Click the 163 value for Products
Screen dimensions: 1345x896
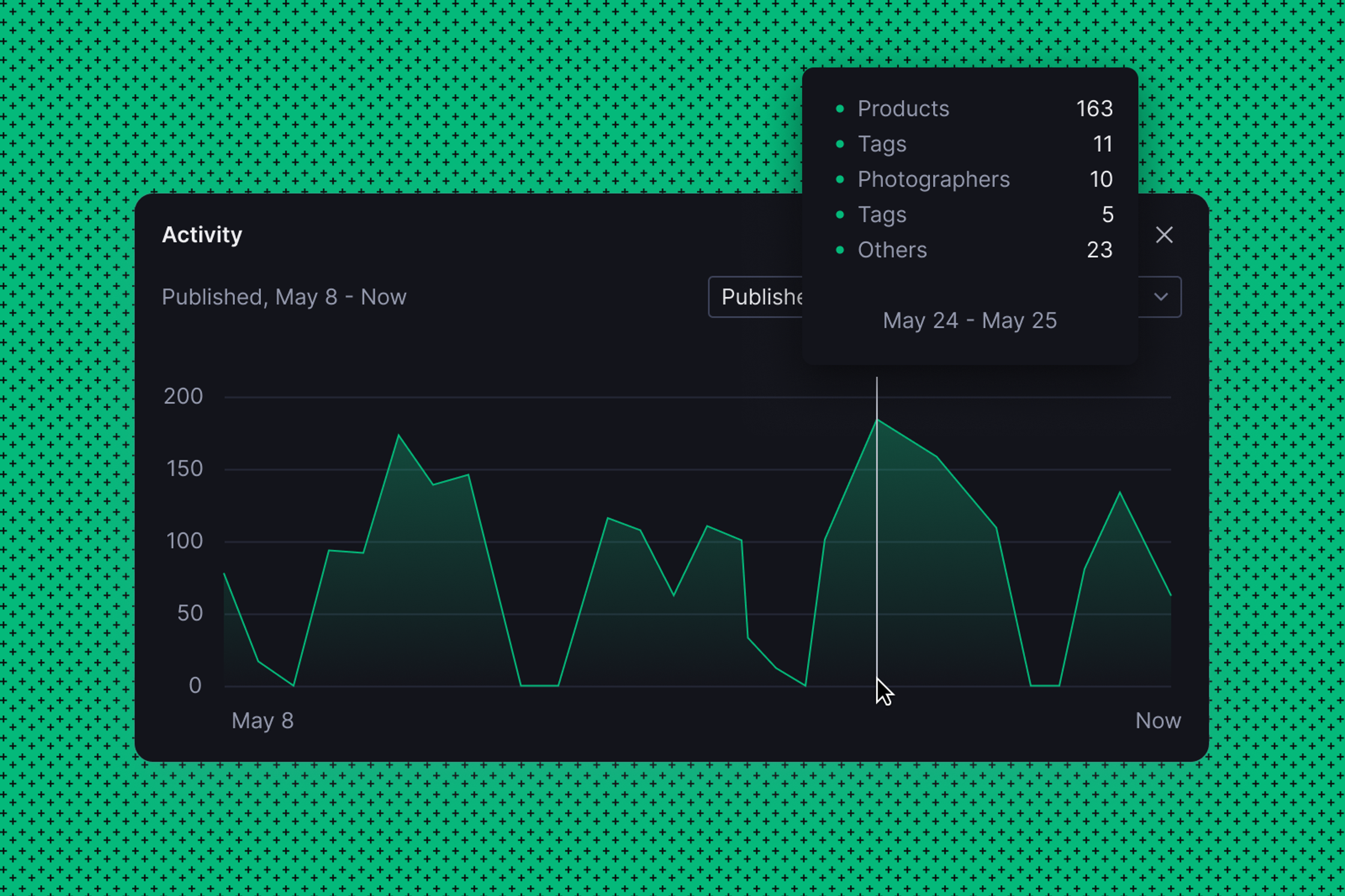[1094, 109]
